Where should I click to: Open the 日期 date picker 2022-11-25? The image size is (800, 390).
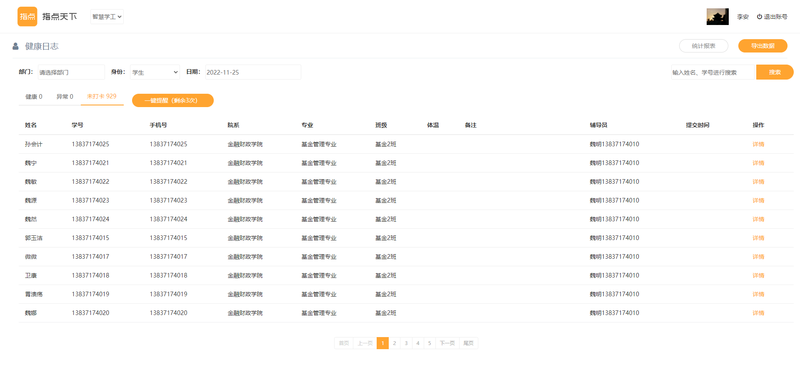pos(253,72)
